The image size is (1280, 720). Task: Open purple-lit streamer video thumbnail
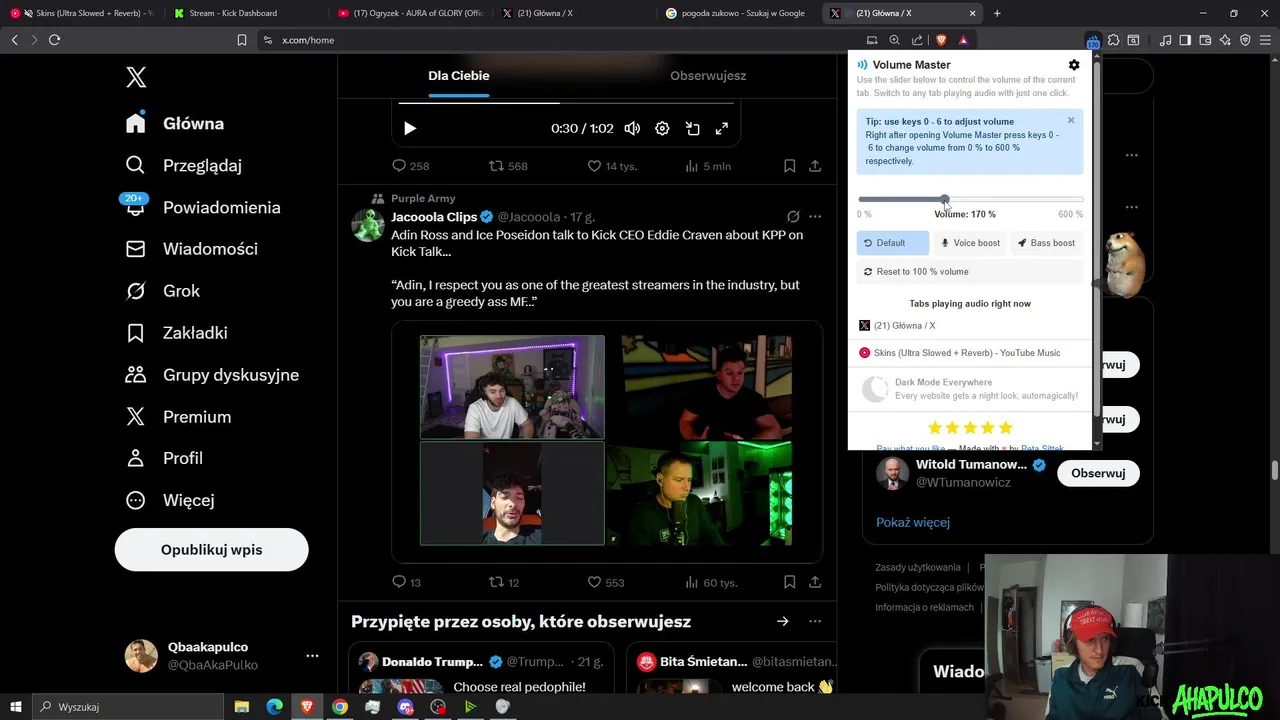pos(512,387)
